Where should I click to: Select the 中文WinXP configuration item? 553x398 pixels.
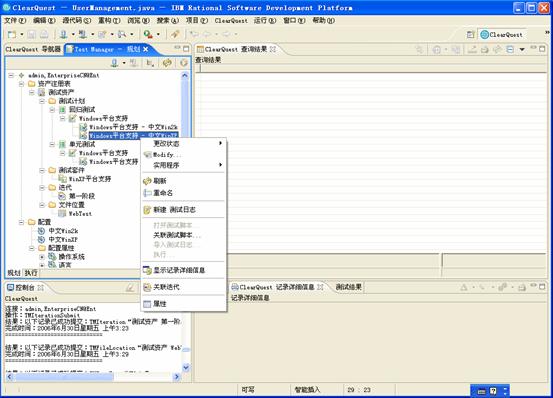tap(63, 240)
